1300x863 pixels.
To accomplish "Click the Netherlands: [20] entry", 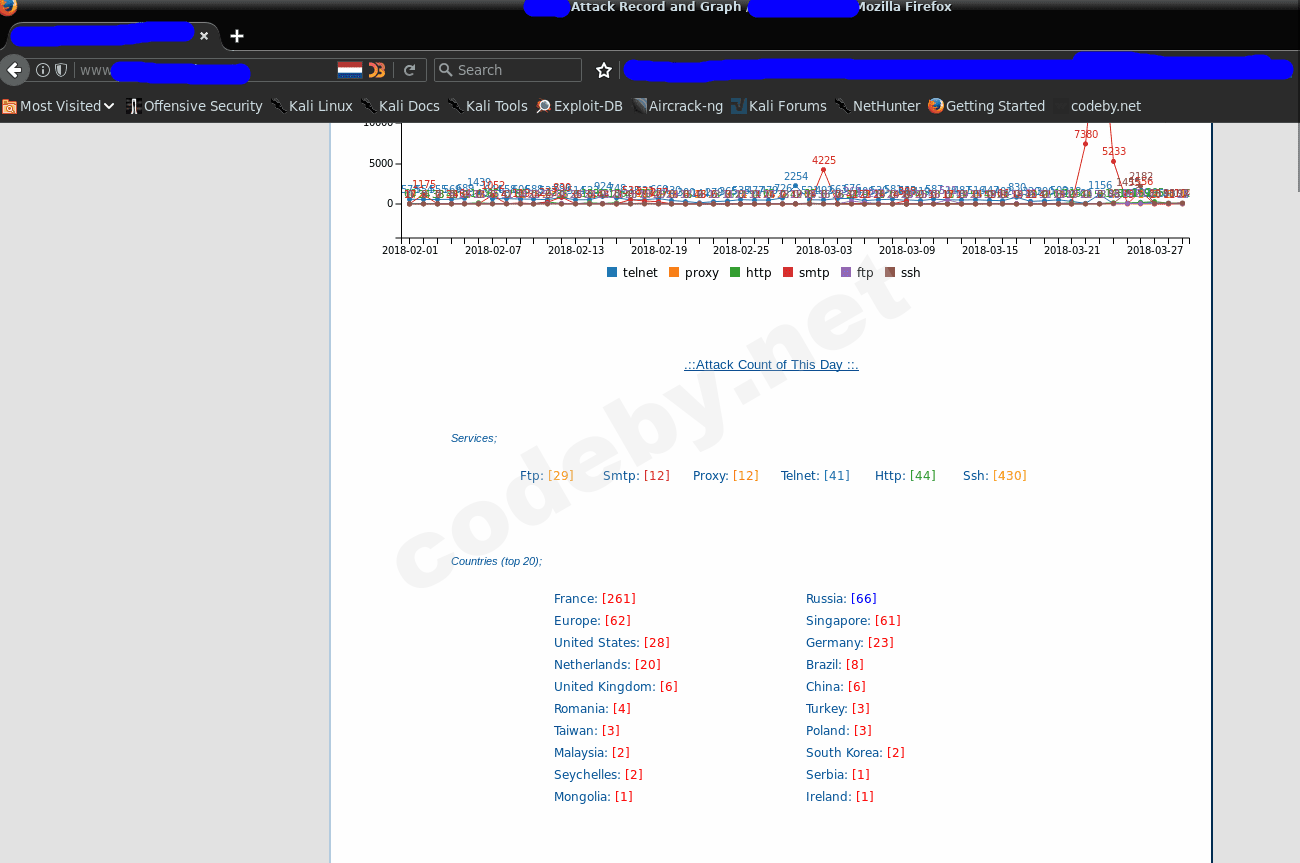I will [x=607, y=665].
